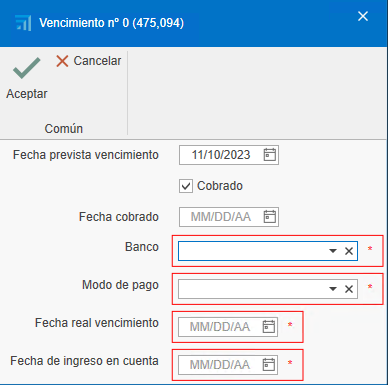Image resolution: width=388 pixels, height=386 pixels.
Task: Click the green Aceptar checkmark icon
Action: tap(26, 68)
